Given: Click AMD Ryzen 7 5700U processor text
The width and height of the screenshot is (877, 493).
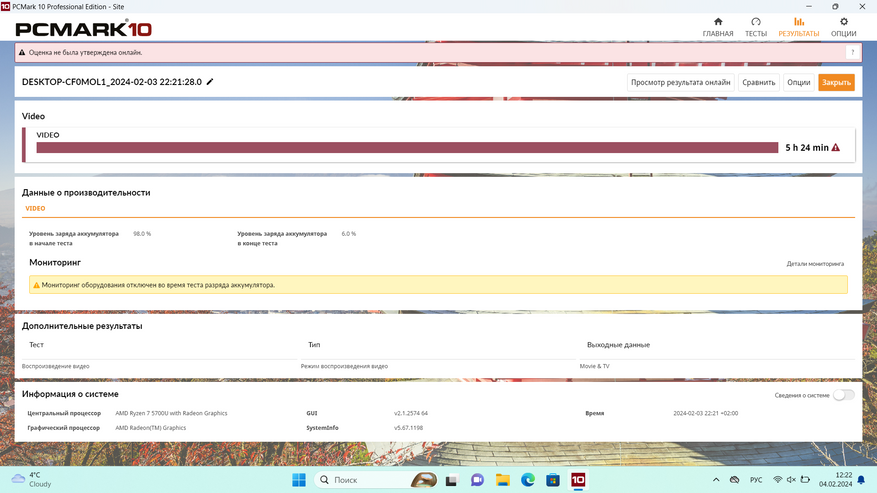Looking at the screenshot, I should [171, 413].
